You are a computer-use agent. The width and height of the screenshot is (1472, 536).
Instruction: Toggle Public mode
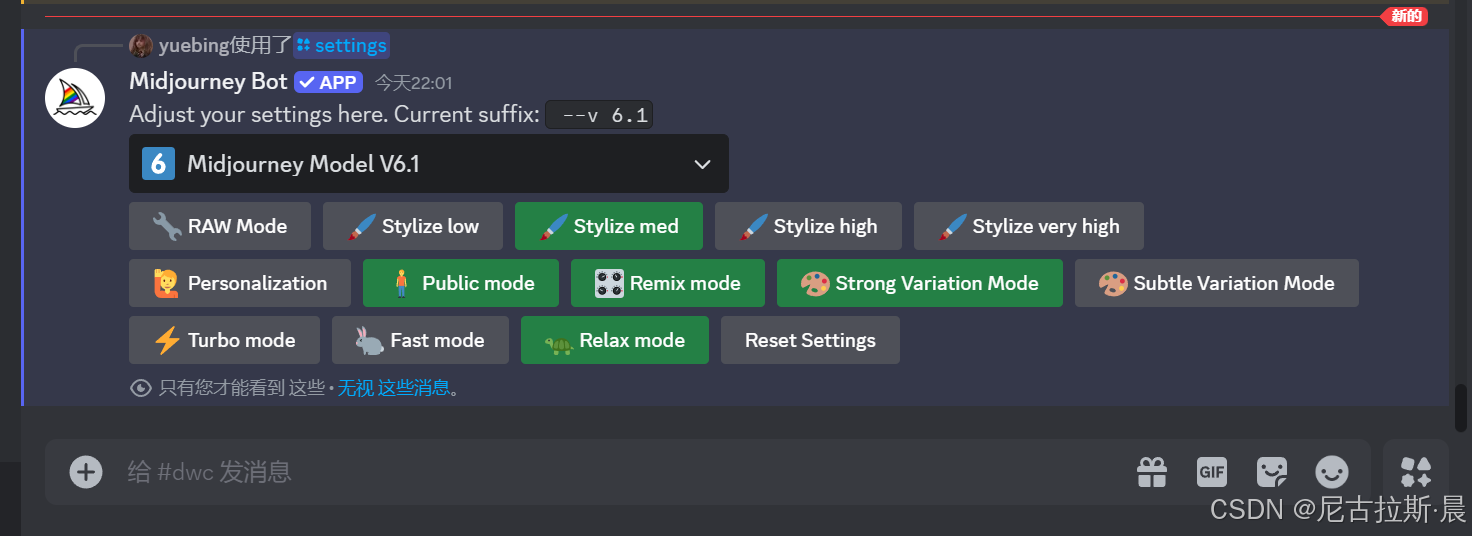click(x=461, y=283)
